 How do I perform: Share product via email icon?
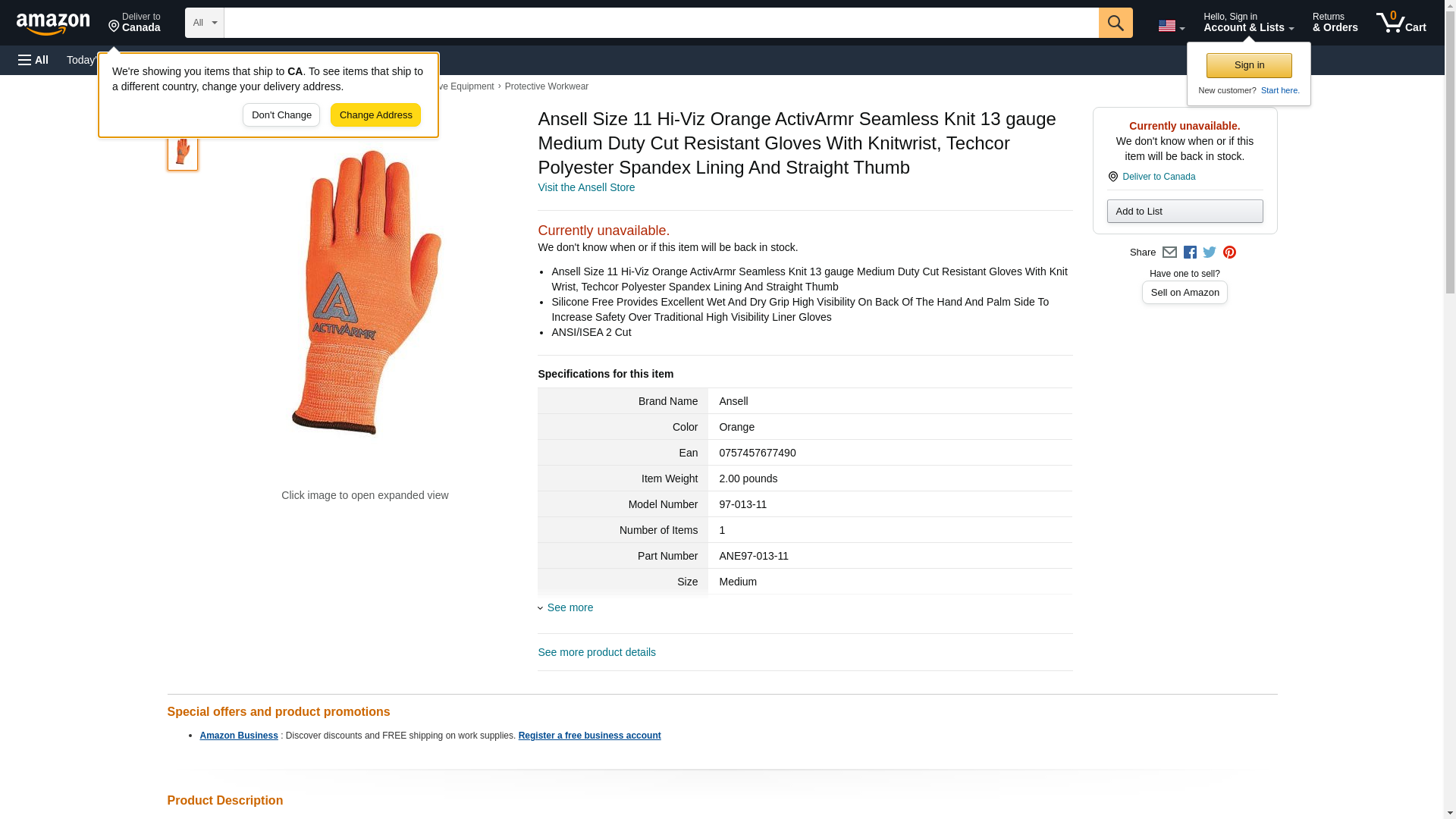pos(1169,253)
